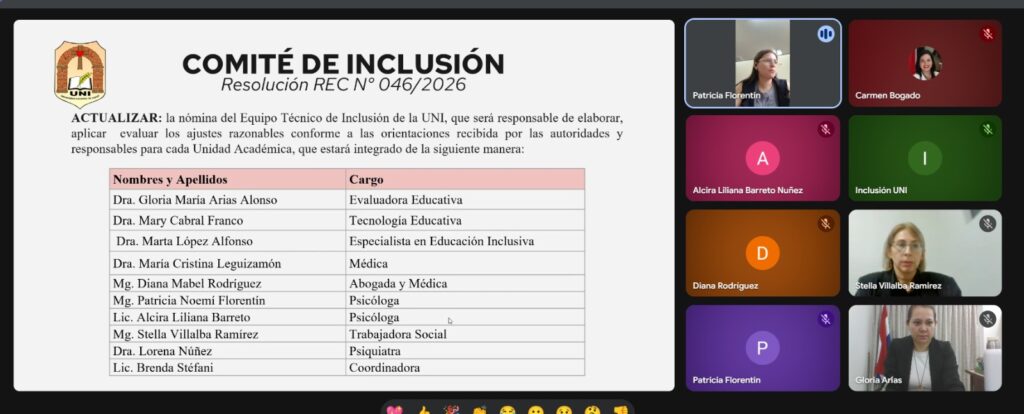Image resolution: width=1024 pixels, height=414 pixels.
Task: Click muted mic icon on Alcira Liliana tile
Action: pos(825,129)
